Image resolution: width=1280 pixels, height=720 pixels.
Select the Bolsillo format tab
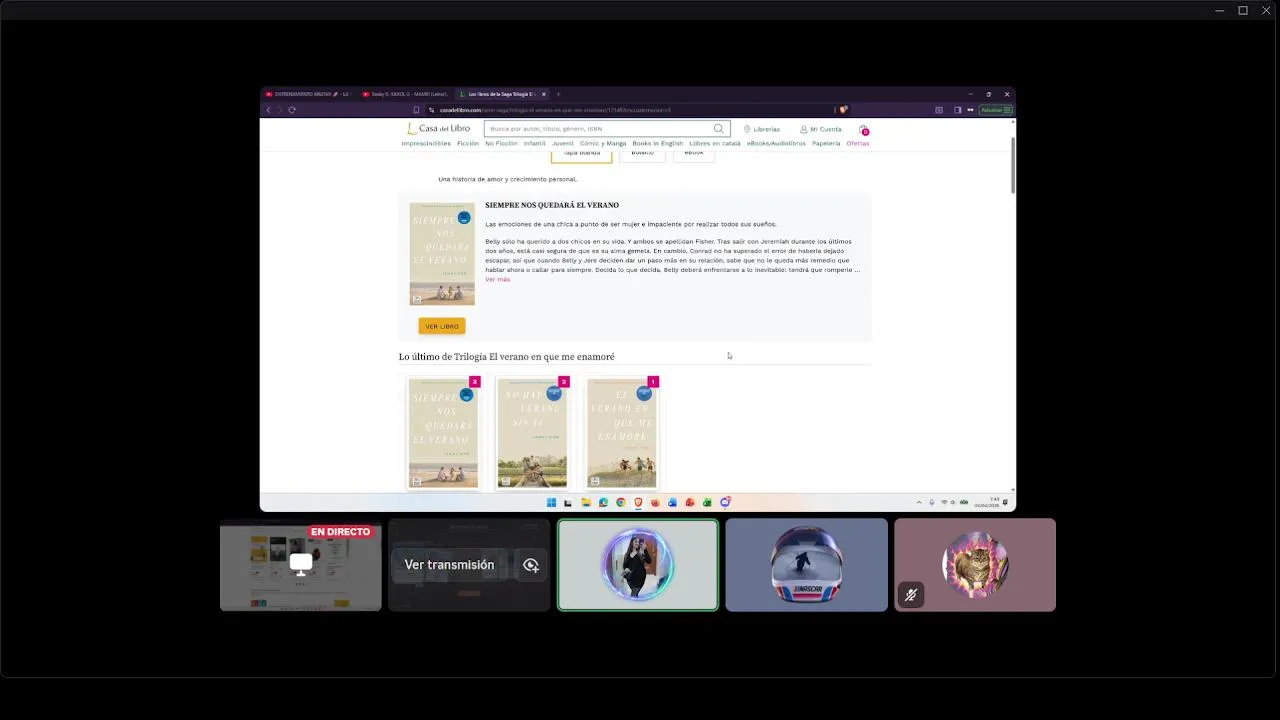click(643, 155)
